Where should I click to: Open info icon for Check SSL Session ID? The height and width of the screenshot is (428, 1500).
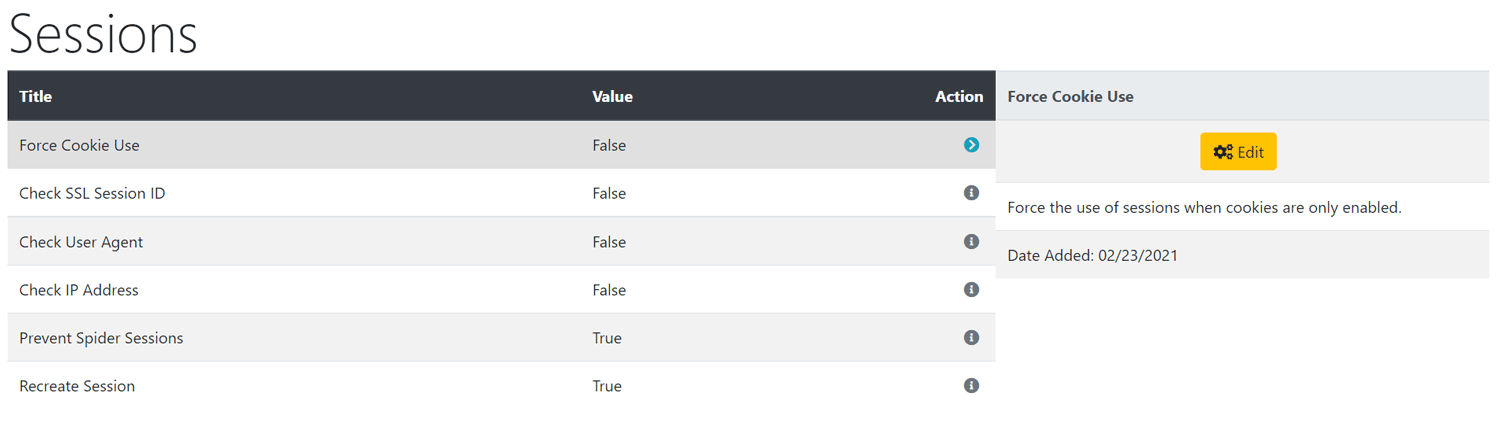click(x=971, y=193)
